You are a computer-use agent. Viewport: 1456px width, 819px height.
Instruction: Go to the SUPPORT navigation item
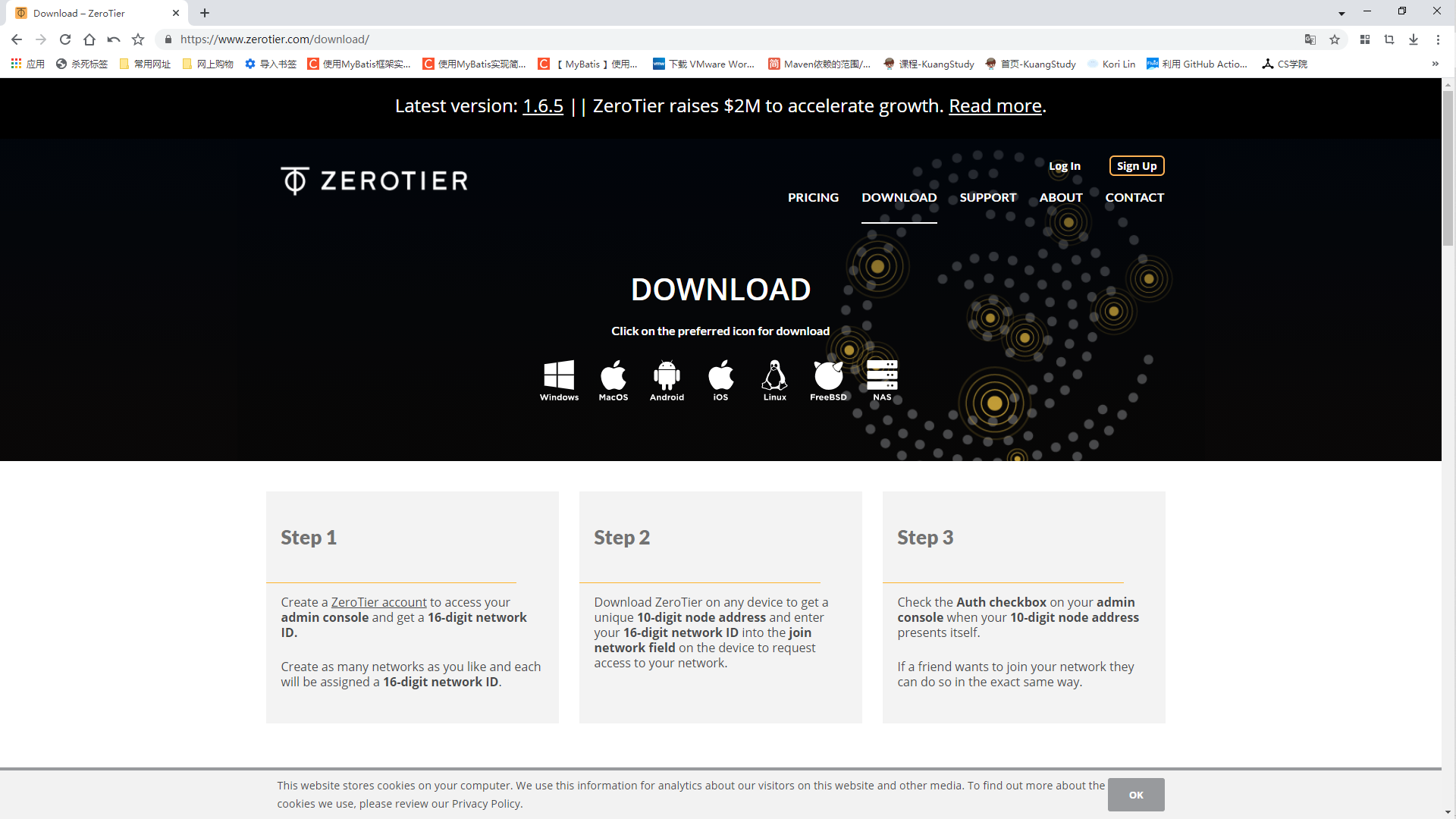pyautogui.click(x=987, y=197)
